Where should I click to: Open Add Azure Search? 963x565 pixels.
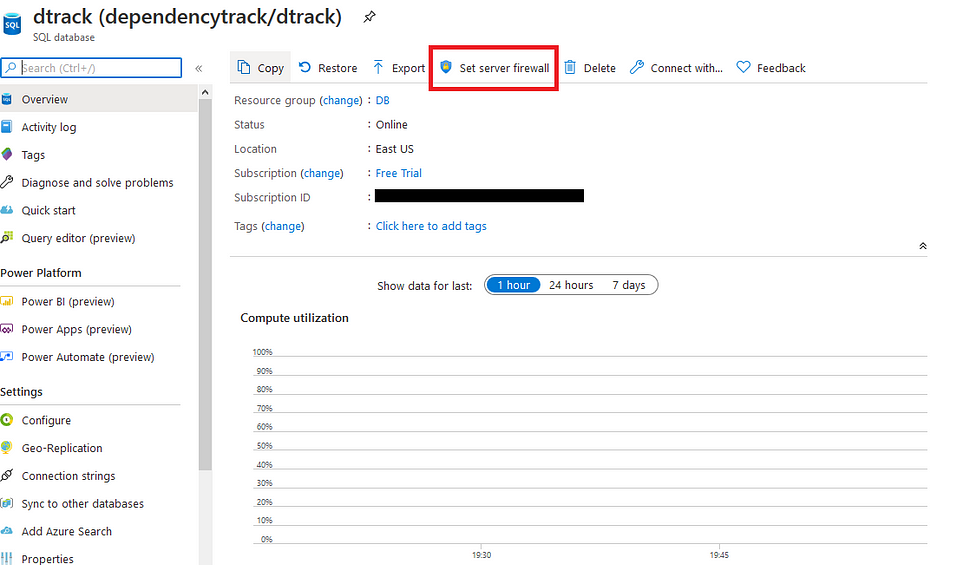pos(66,531)
